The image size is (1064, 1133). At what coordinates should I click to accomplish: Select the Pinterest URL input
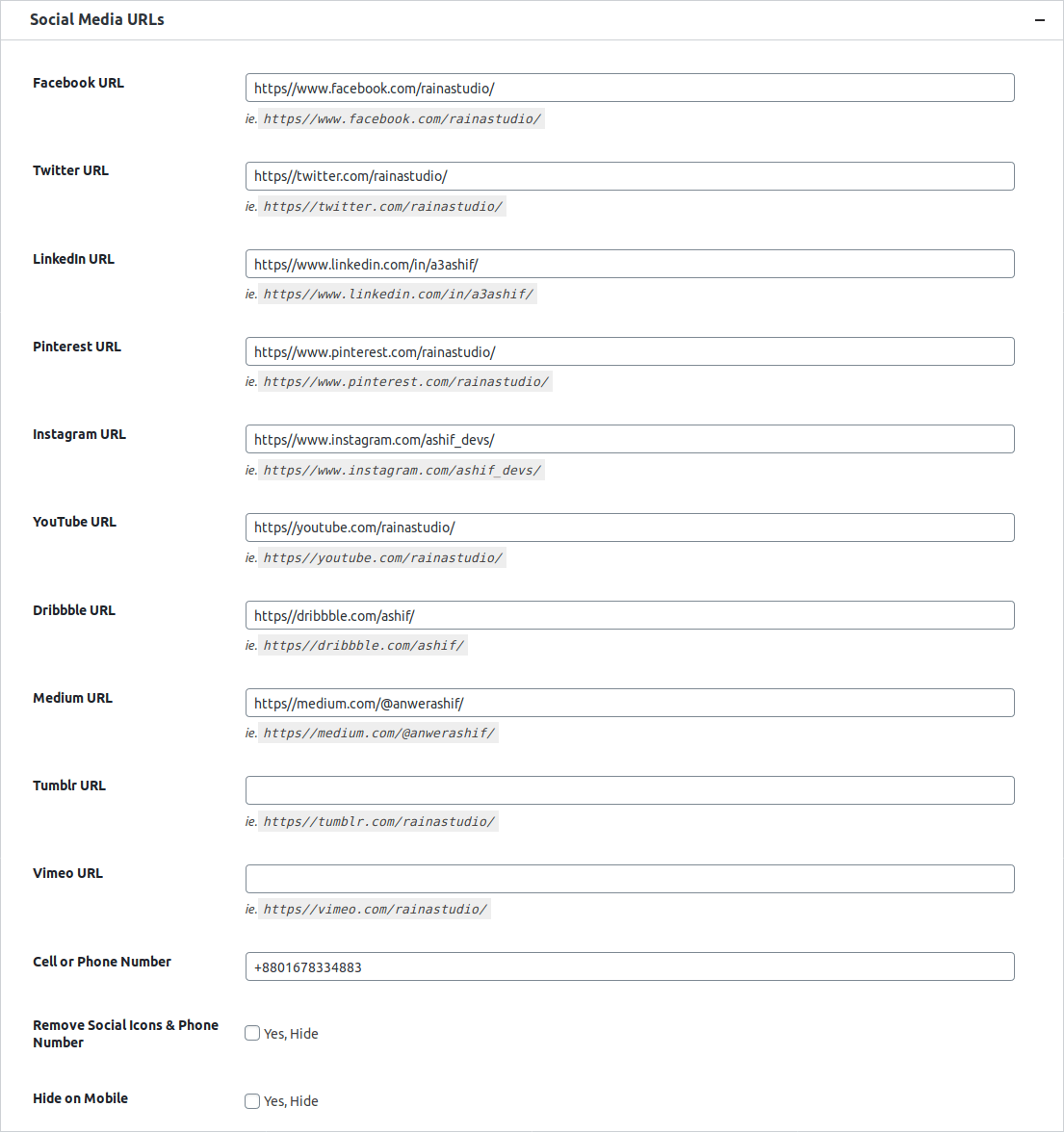630,352
